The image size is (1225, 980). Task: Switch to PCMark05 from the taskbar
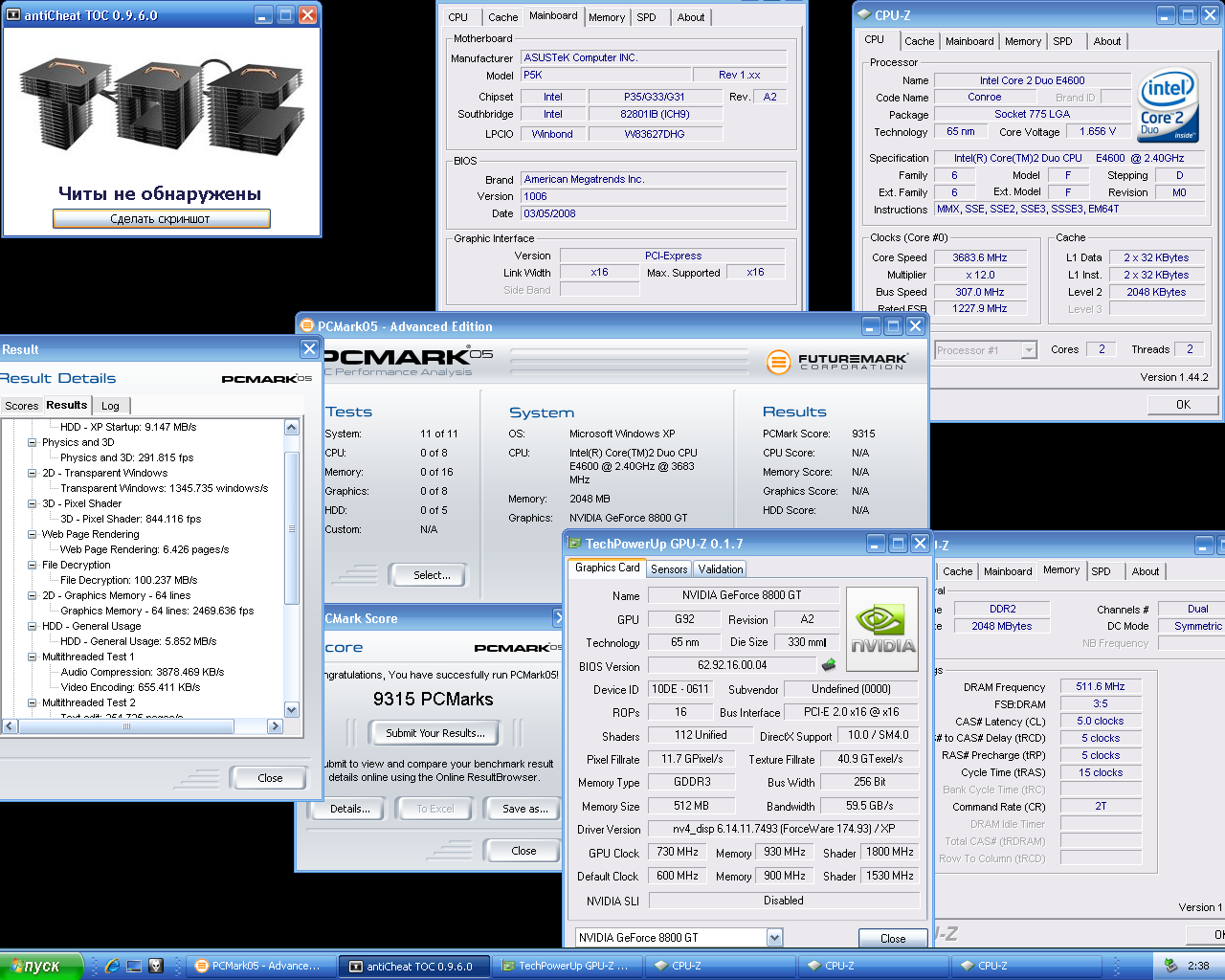[259, 966]
